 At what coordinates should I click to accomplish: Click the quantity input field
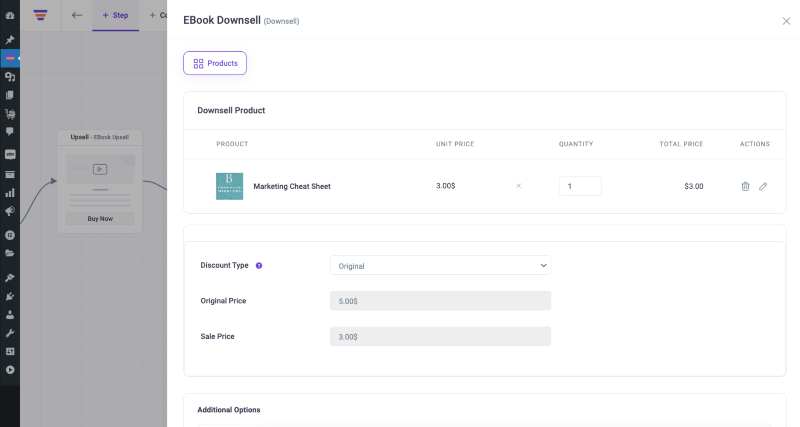580,186
